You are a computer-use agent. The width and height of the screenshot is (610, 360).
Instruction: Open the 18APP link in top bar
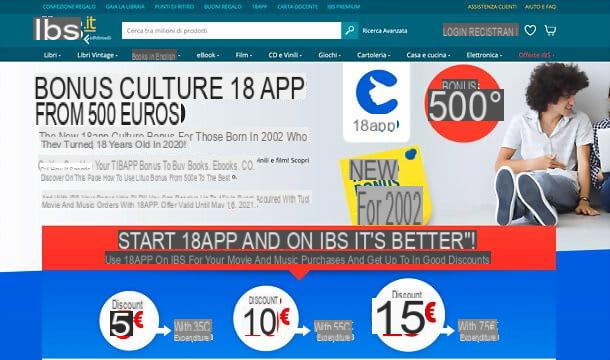(x=259, y=7)
